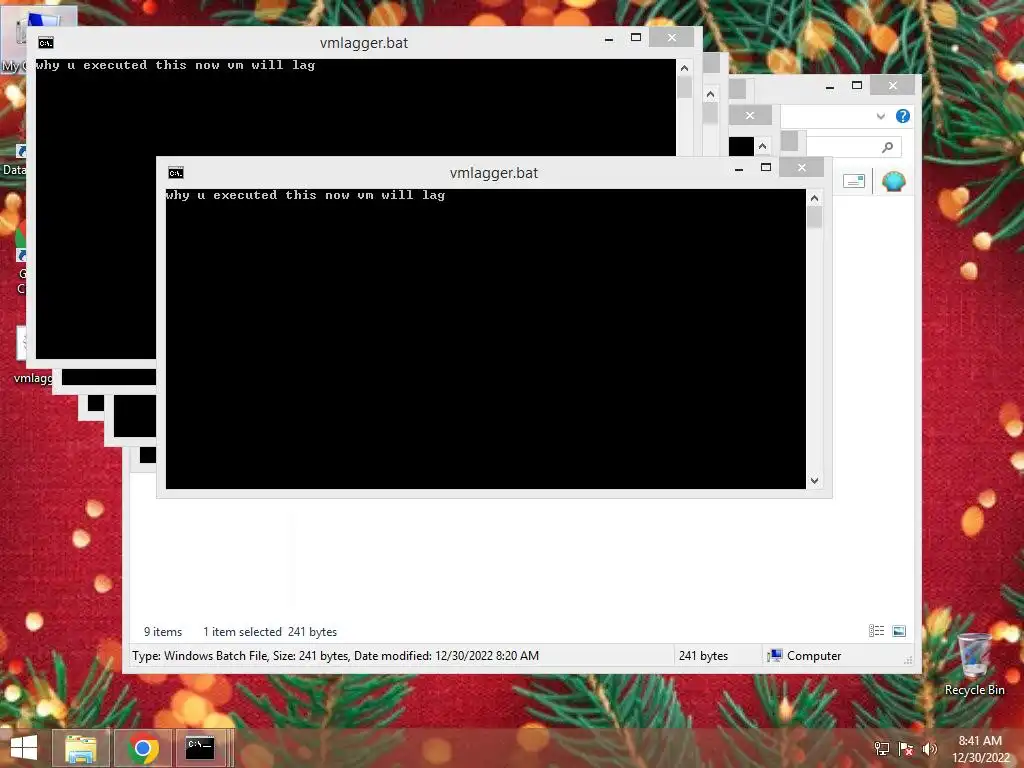The width and height of the screenshot is (1024, 768).
Task: Launch Google Chrome from the taskbar
Action: click(x=143, y=748)
